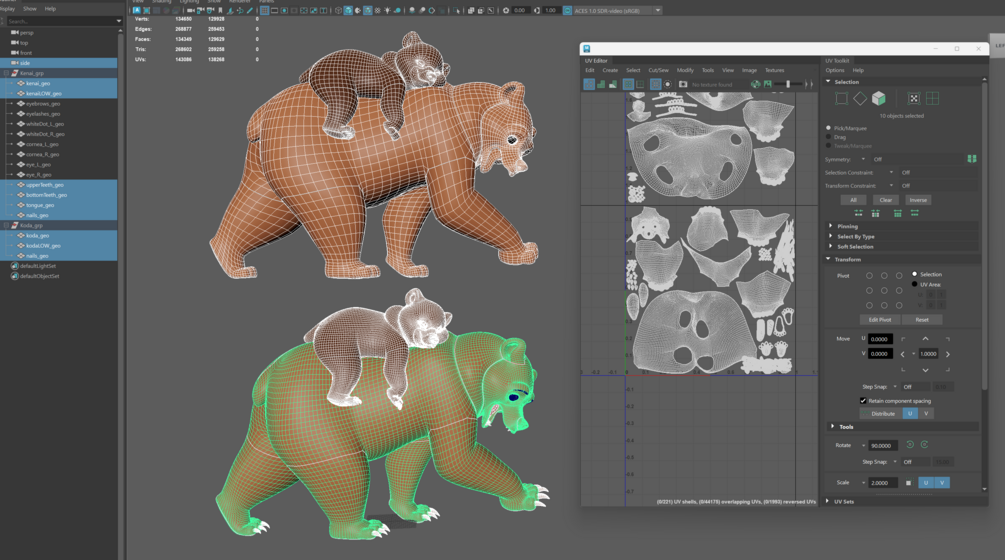Open UV Editor Modify menu
The height and width of the screenshot is (560, 1005).
(685, 70)
